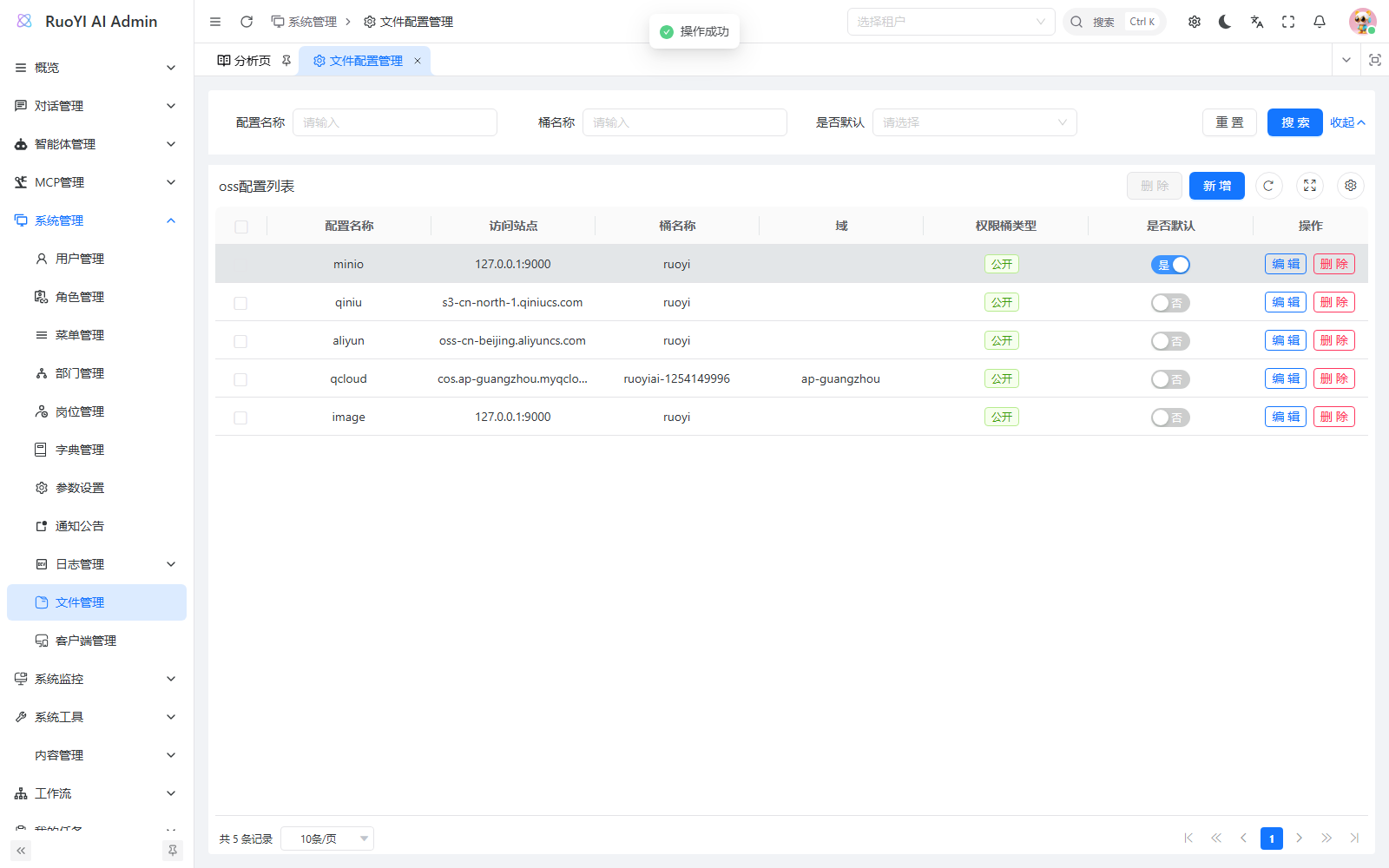
Task: Click the language translation icon
Action: tap(1257, 22)
